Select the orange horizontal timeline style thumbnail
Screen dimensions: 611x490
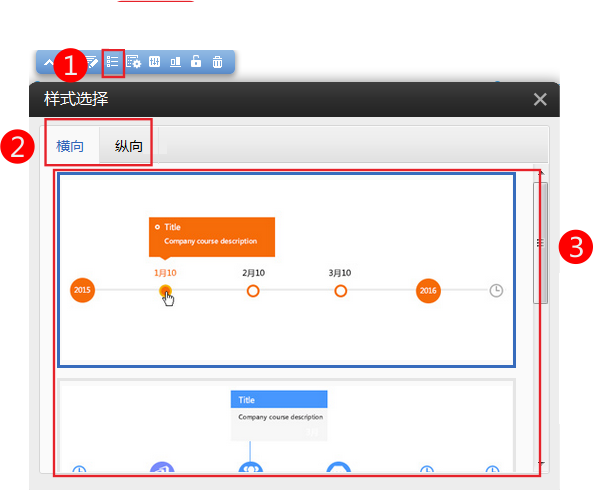[286, 270]
